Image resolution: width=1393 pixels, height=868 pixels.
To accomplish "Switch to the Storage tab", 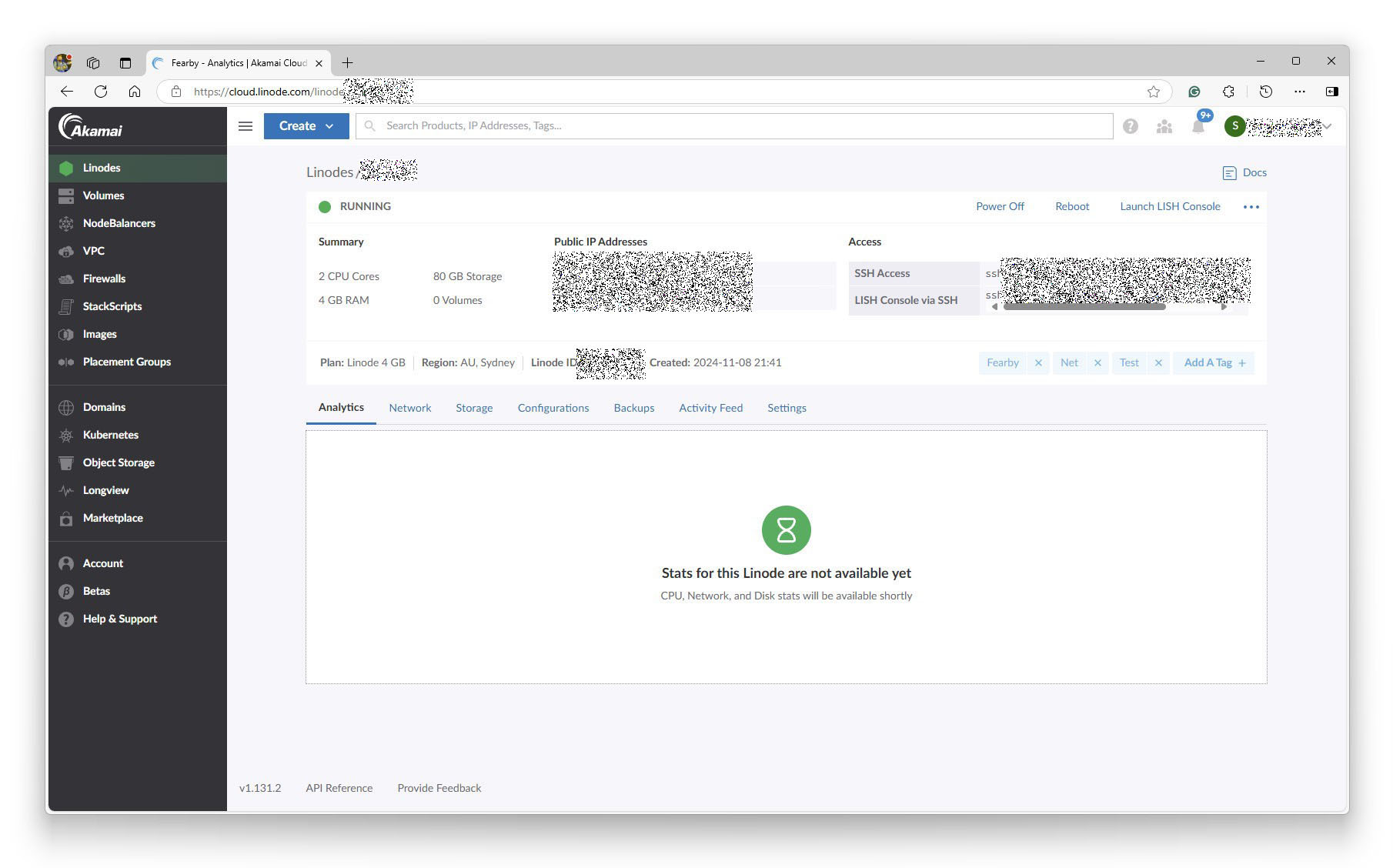I will 474,408.
